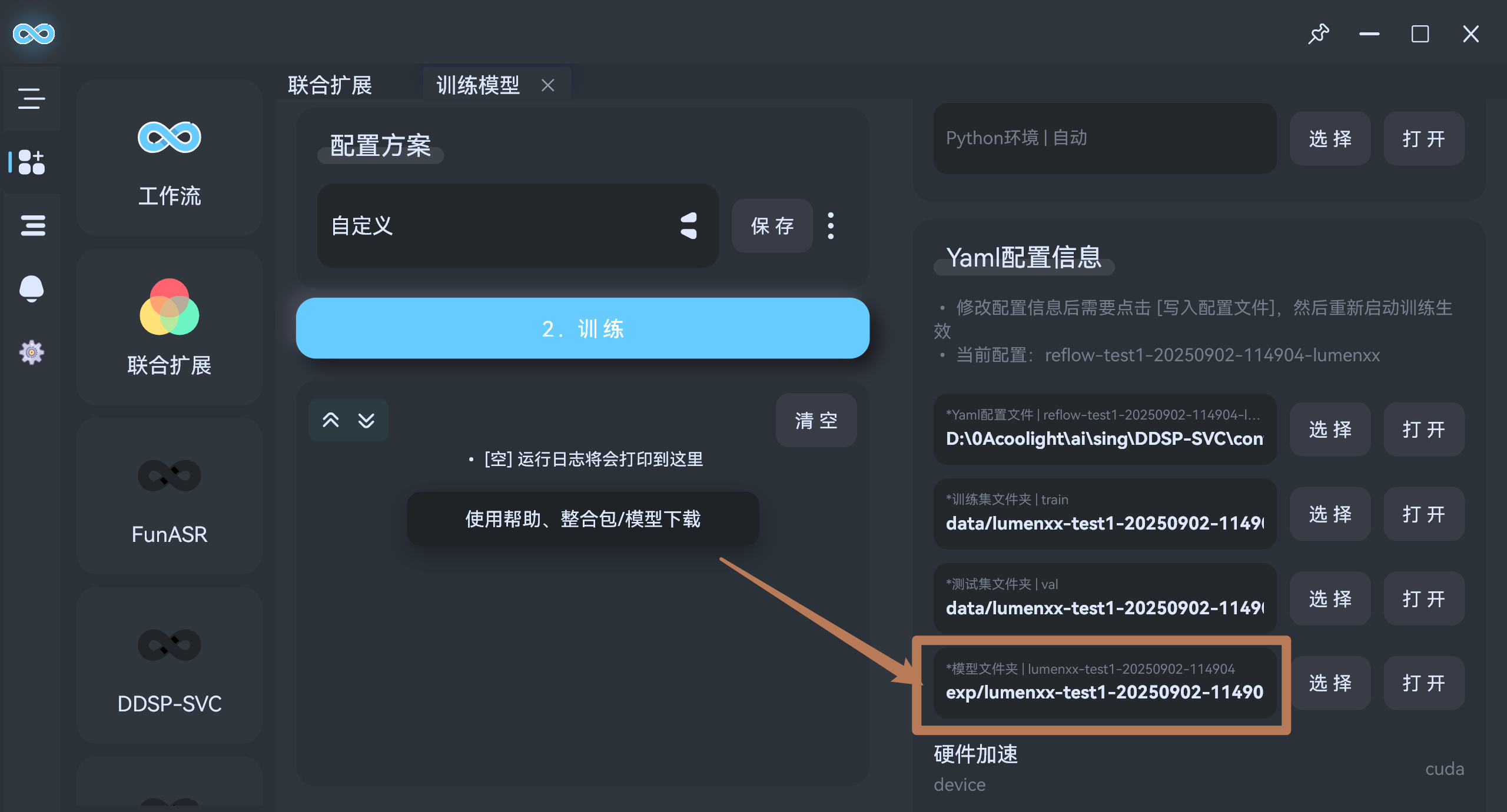Click the infinity logo in title bar

pos(34,34)
